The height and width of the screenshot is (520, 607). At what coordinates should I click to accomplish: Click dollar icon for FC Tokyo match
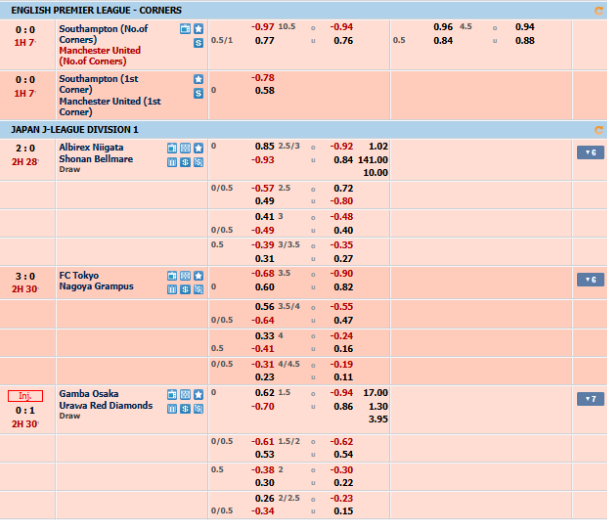tap(185, 290)
